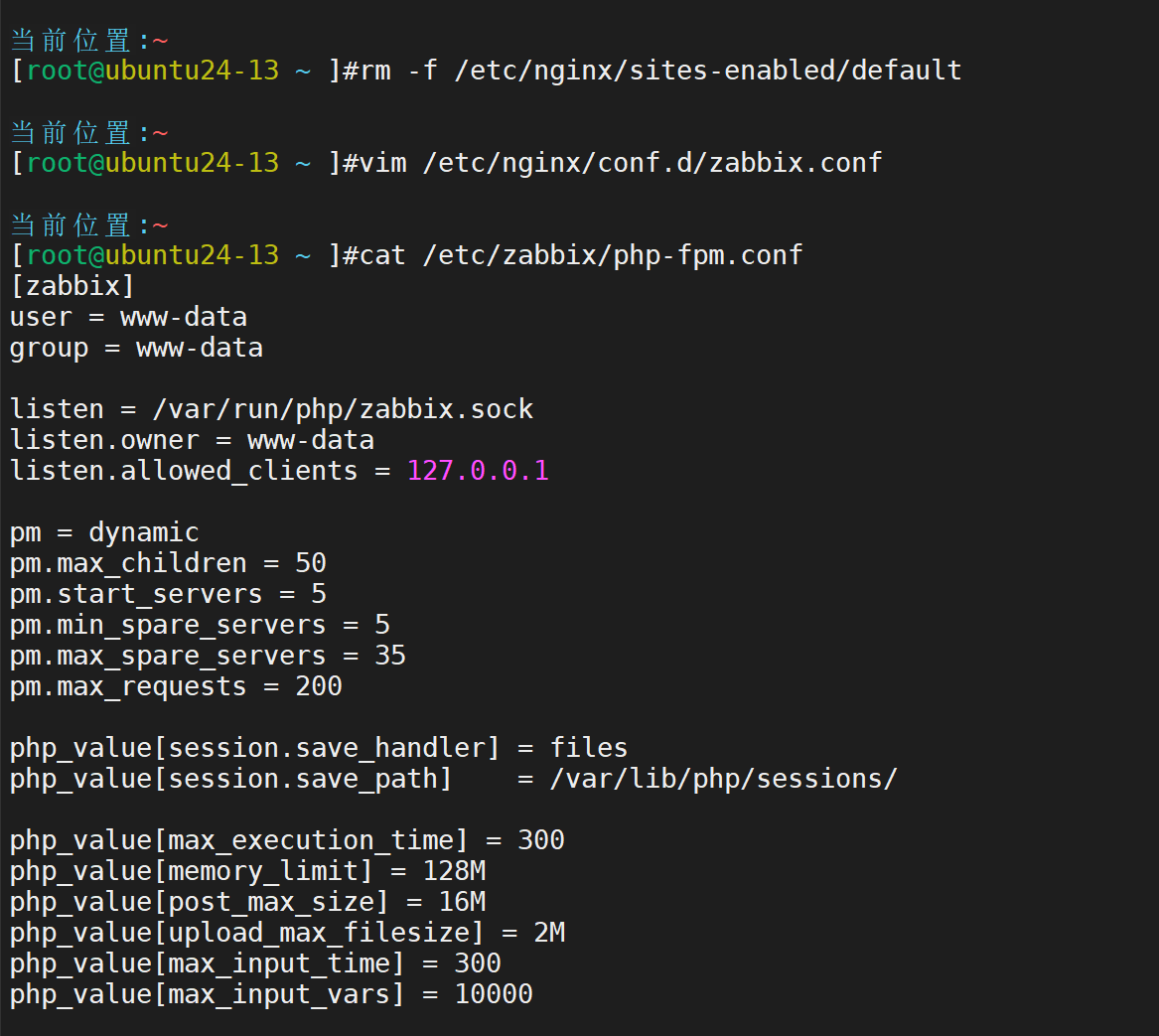This screenshot has width=1159, height=1036.
Task: Click the '[zabbix]' section header line
Action: 72,286
